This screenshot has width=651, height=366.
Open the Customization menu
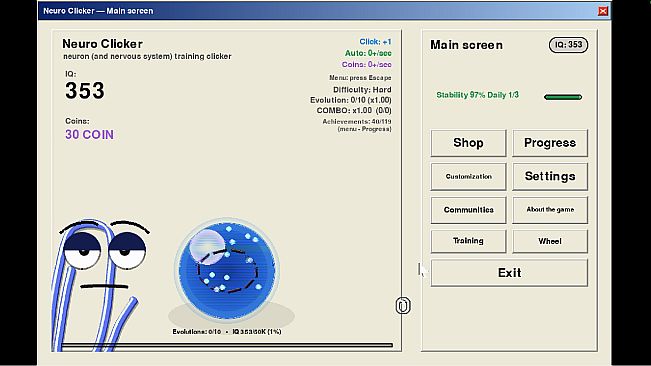point(468,176)
